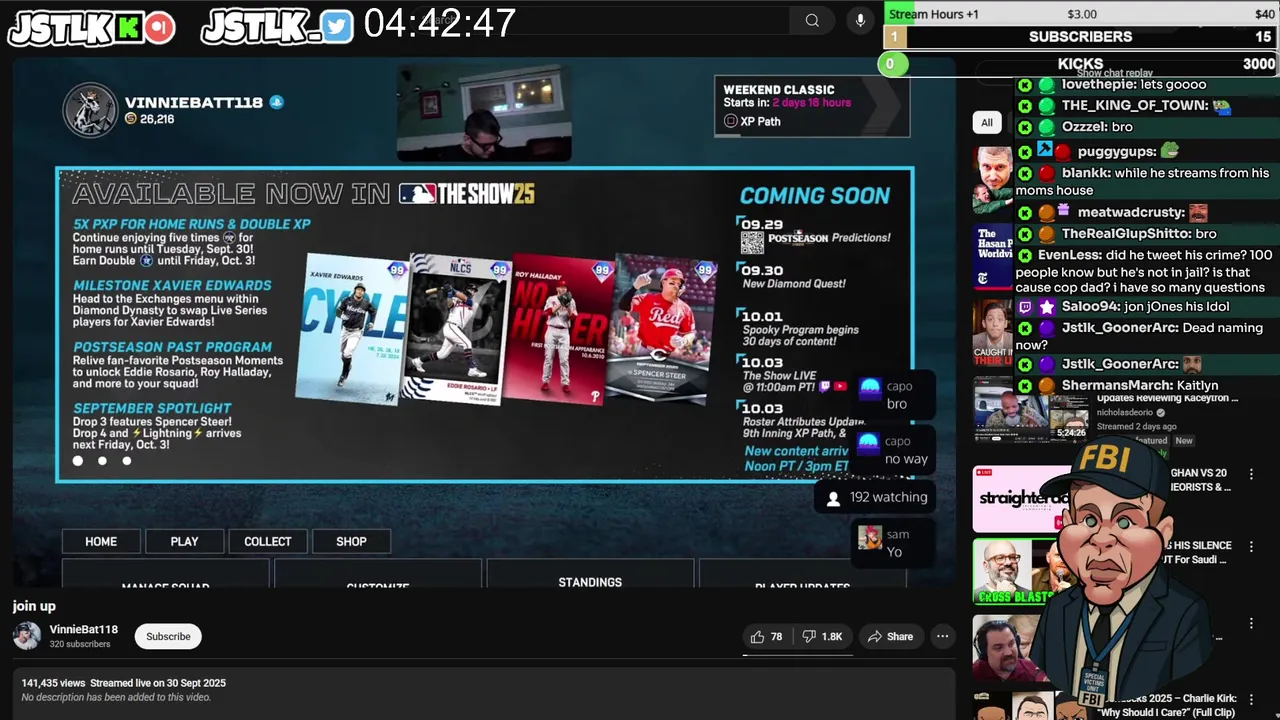Open the straighterade live video thumbnail
This screenshot has width=1280, height=720.
(x=1022, y=498)
